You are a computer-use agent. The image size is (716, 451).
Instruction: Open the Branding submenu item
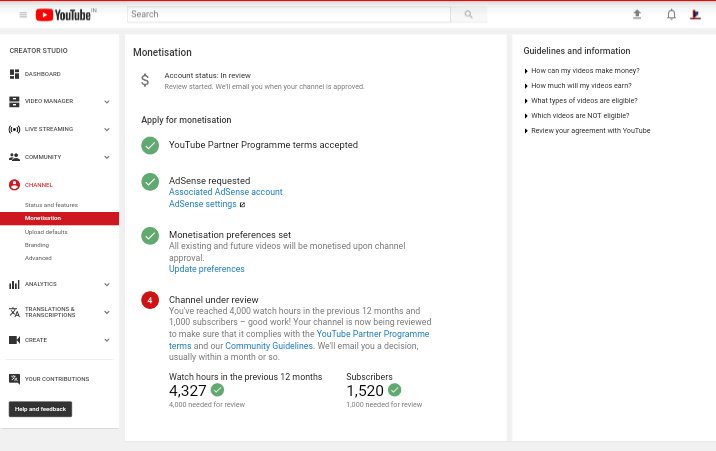(37, 245)
